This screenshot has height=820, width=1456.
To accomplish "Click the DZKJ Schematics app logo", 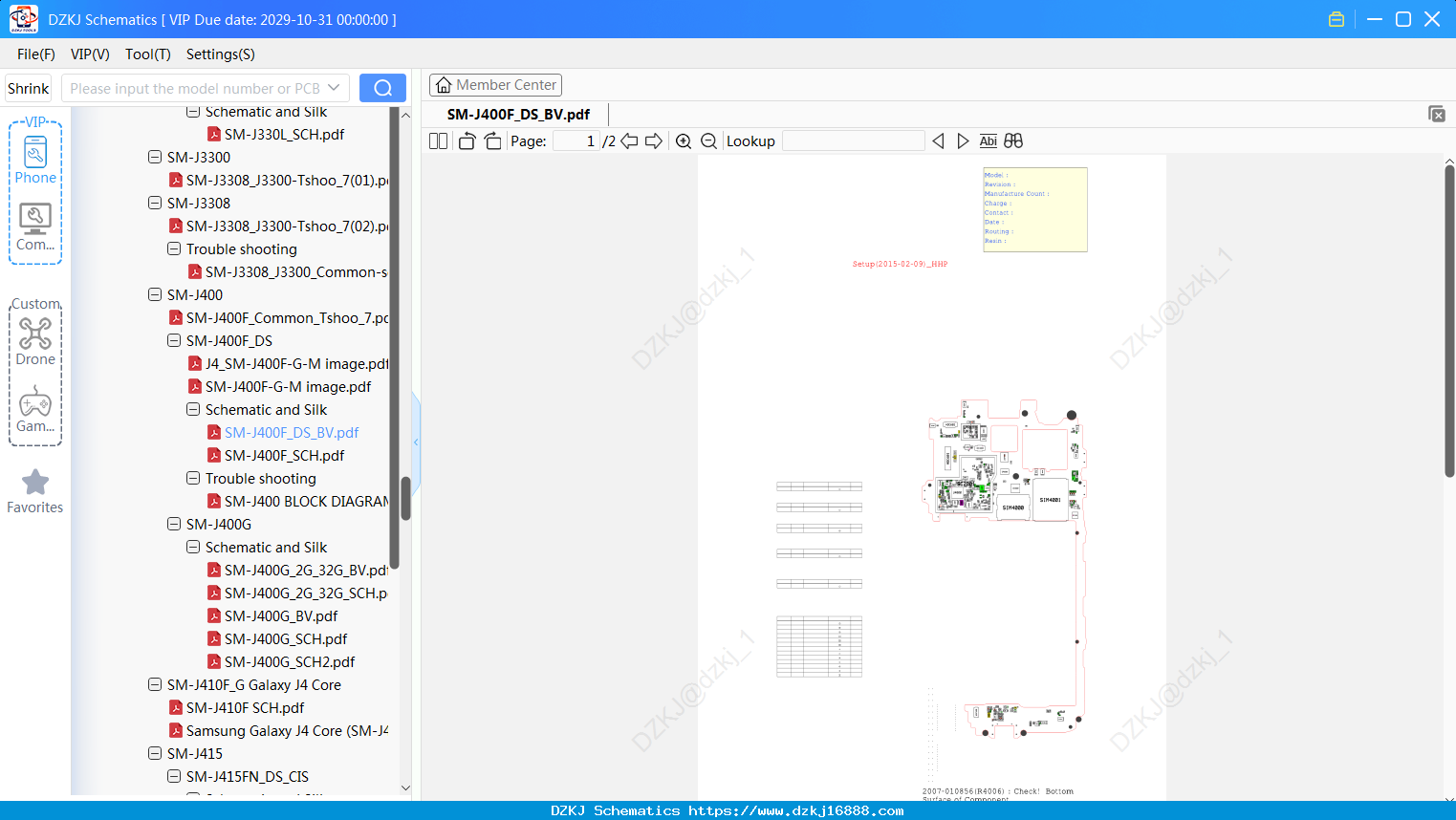I will [23, 19].
